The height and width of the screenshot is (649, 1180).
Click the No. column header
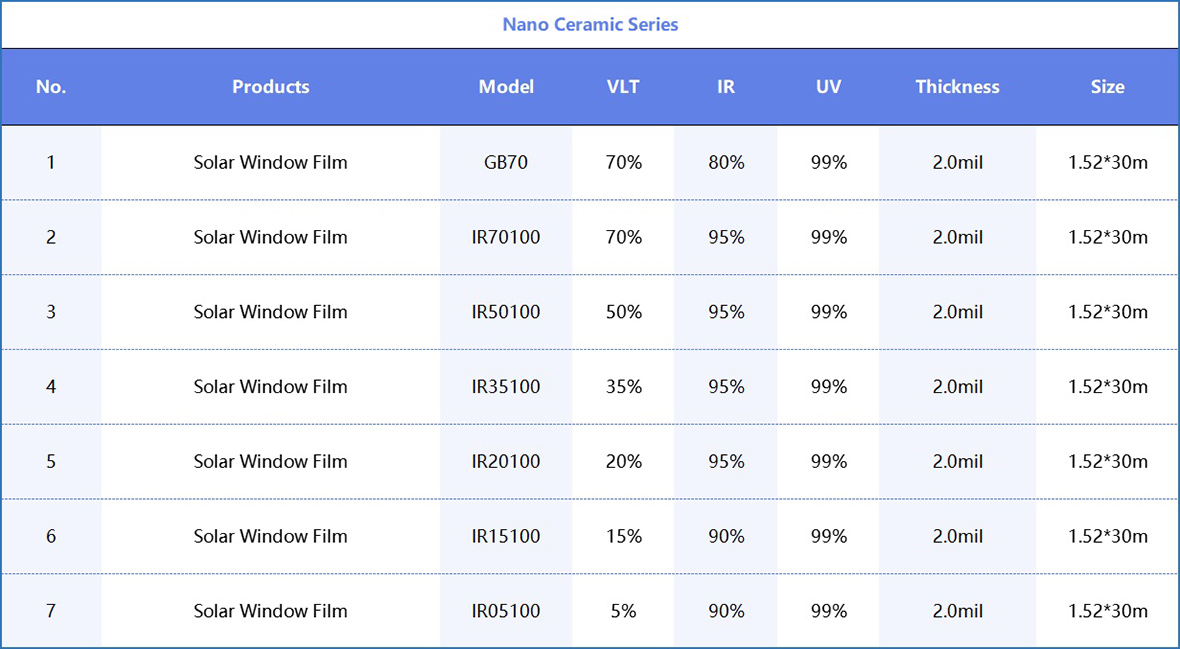pos(51,87)
